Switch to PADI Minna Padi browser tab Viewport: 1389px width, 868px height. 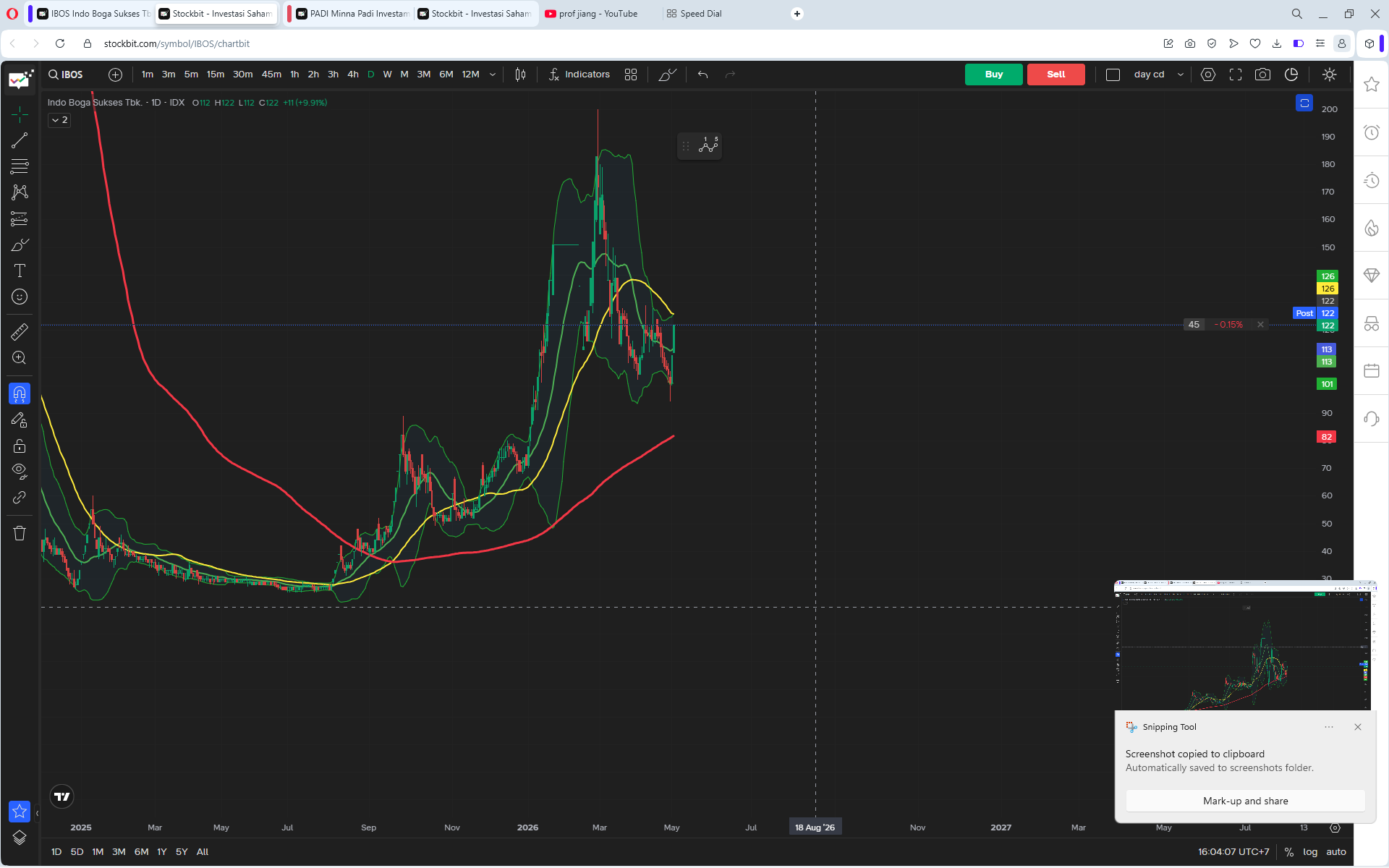(352, 14)
